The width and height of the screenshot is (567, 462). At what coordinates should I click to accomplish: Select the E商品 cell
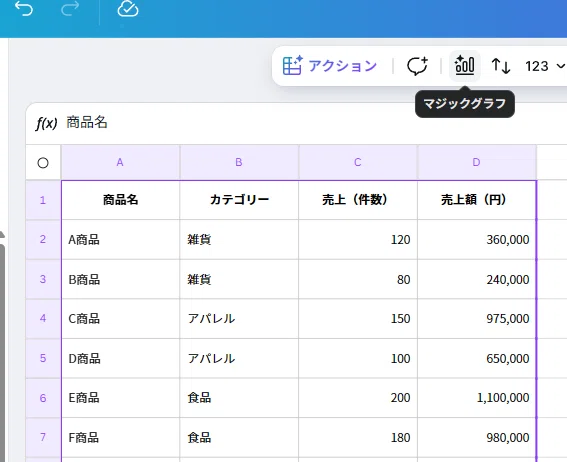click(120, 398)
